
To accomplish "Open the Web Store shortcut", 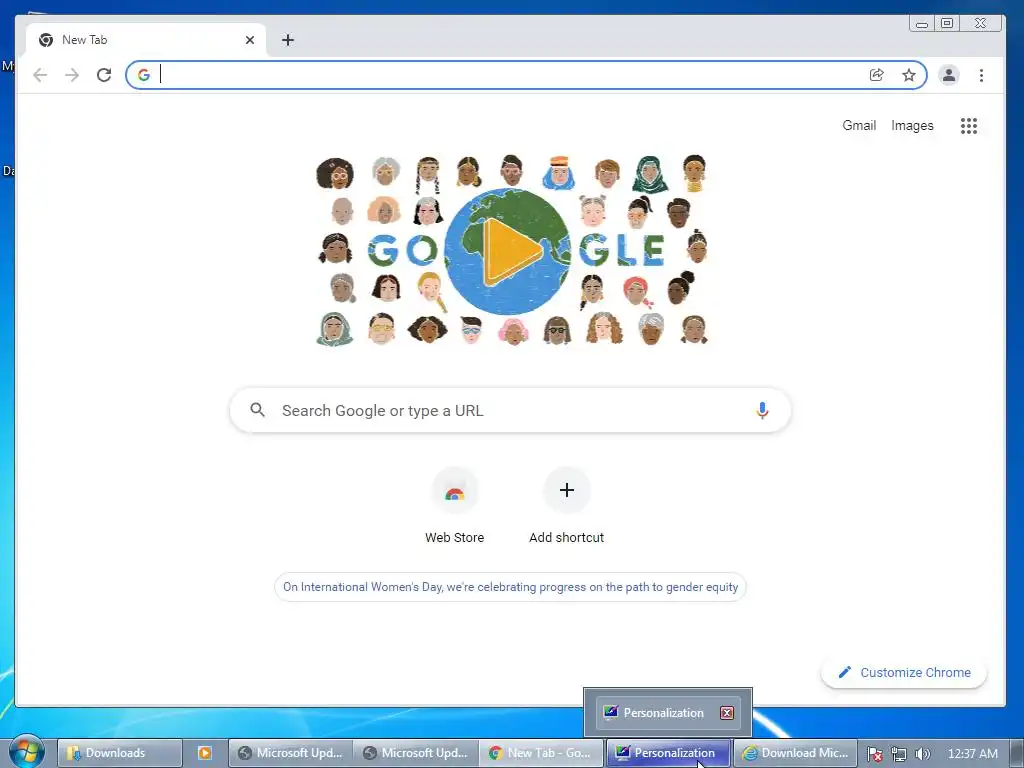I will click(x=455, y=506).
